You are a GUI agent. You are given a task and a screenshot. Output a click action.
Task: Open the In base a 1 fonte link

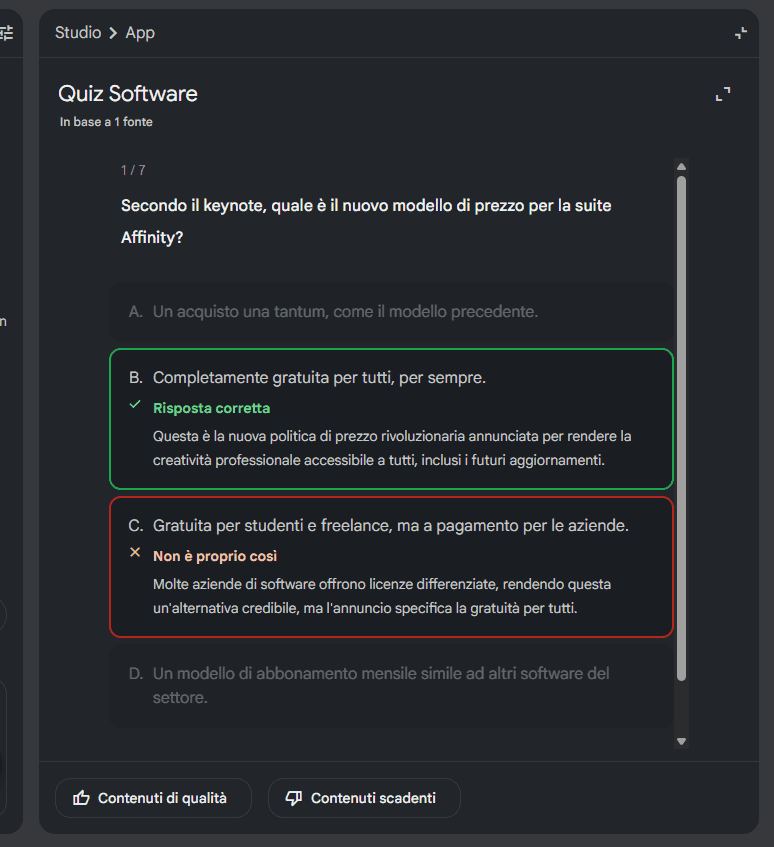pyautogui.click(x=106, y=122)
